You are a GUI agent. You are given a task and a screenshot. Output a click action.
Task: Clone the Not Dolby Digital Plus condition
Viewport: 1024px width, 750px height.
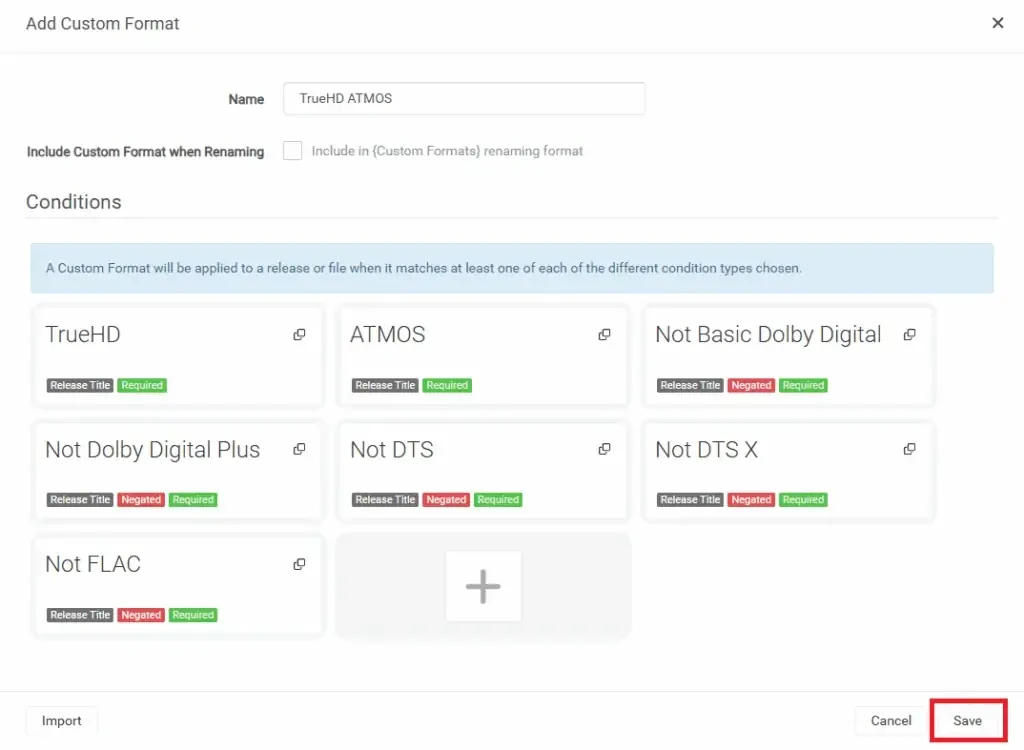[x=299, y=449]
